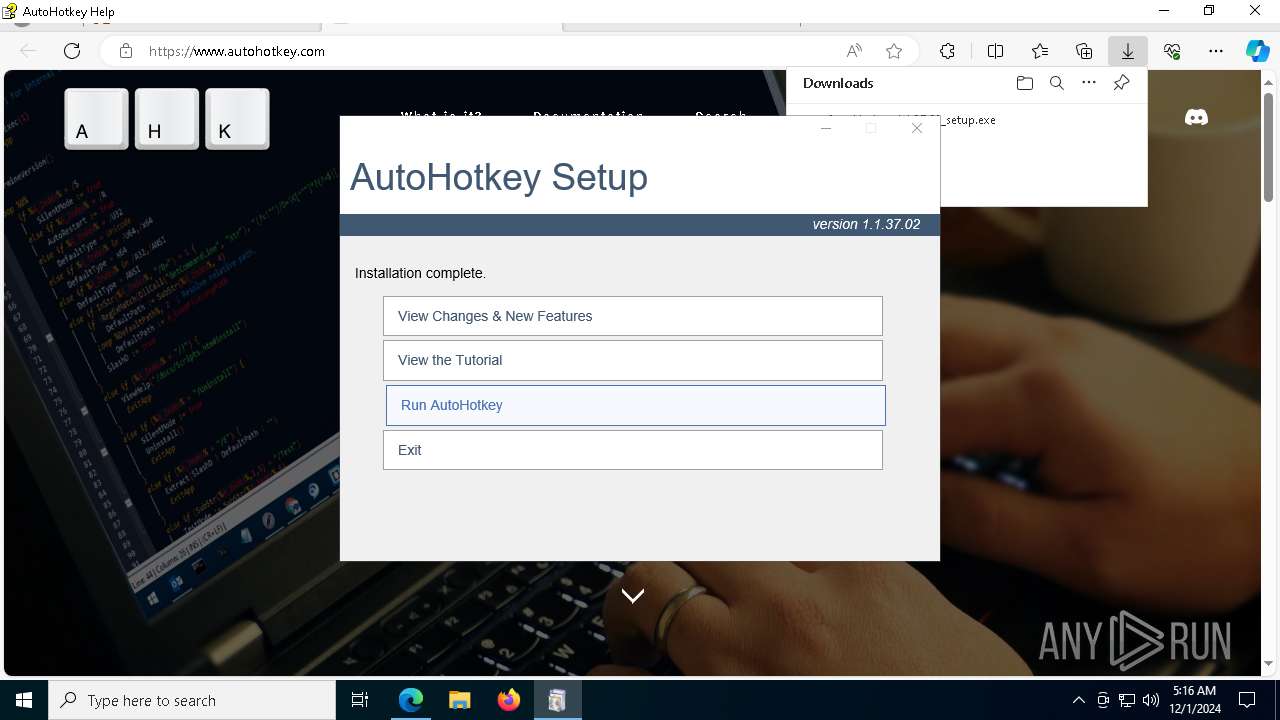
Task: Open volume control in tray
Action: pos(1151,700)
